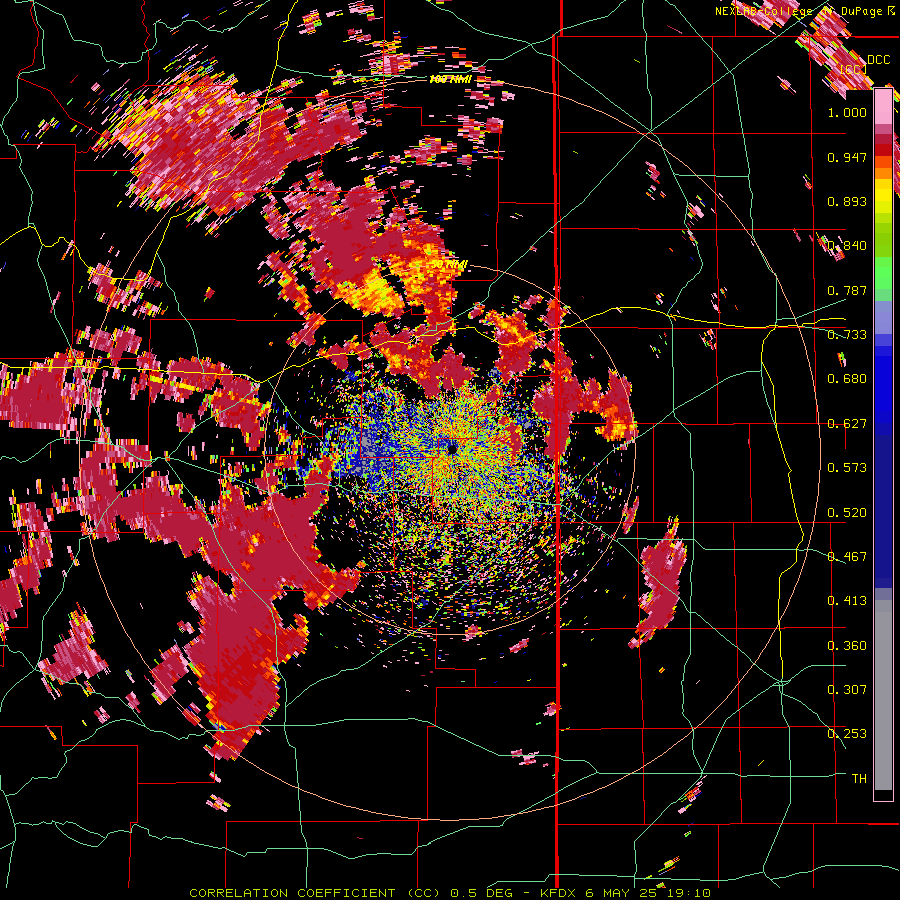Click the 100 NMI range ring label

point(450,79)
